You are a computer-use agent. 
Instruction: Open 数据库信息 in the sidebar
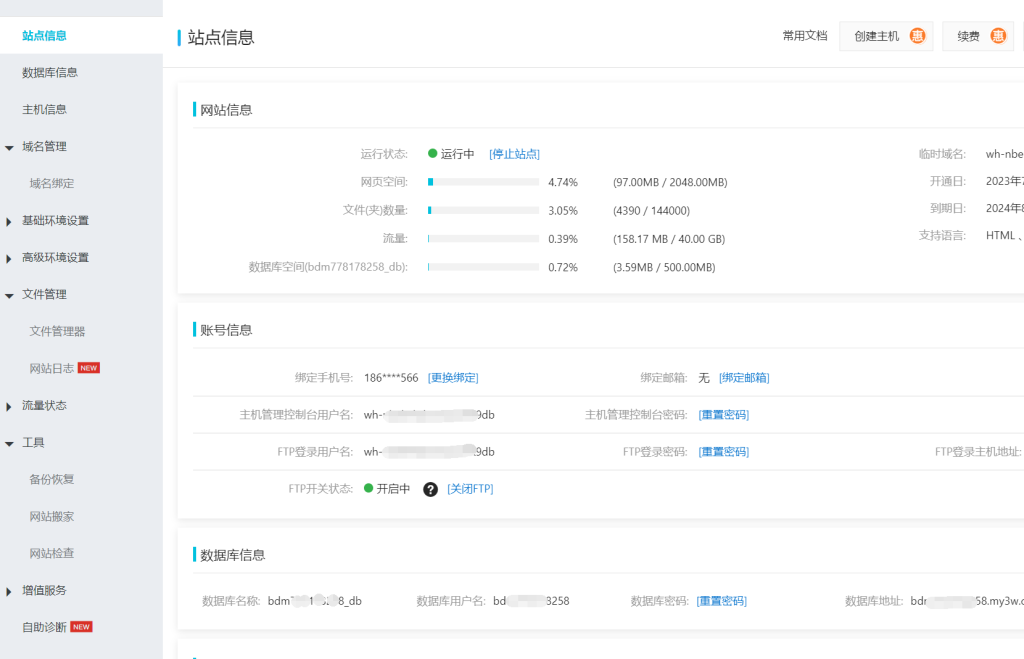pyautogui.click(x=50, y=72)
